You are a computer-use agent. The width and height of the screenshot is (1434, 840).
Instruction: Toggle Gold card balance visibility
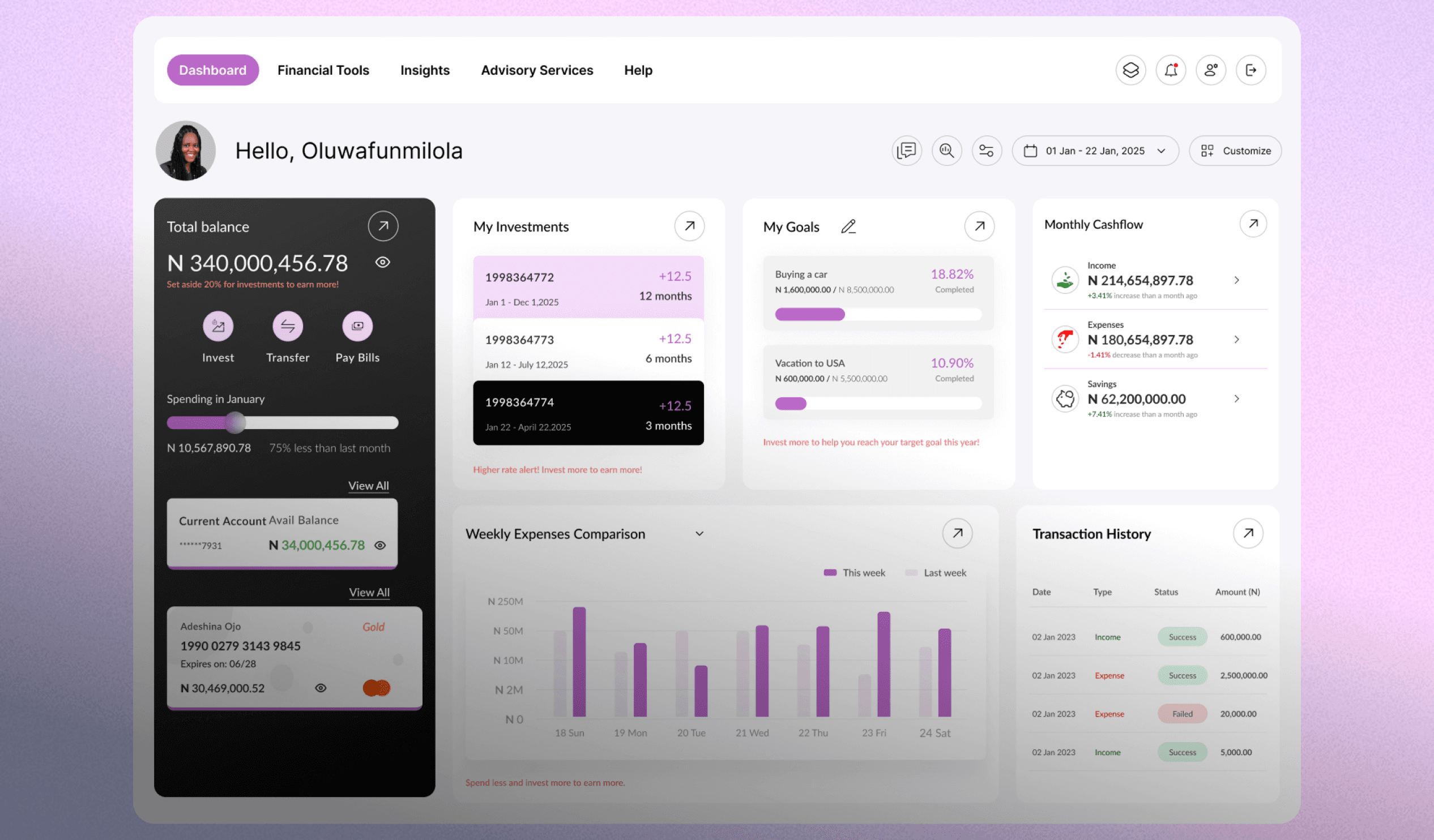tap(321, 688)
